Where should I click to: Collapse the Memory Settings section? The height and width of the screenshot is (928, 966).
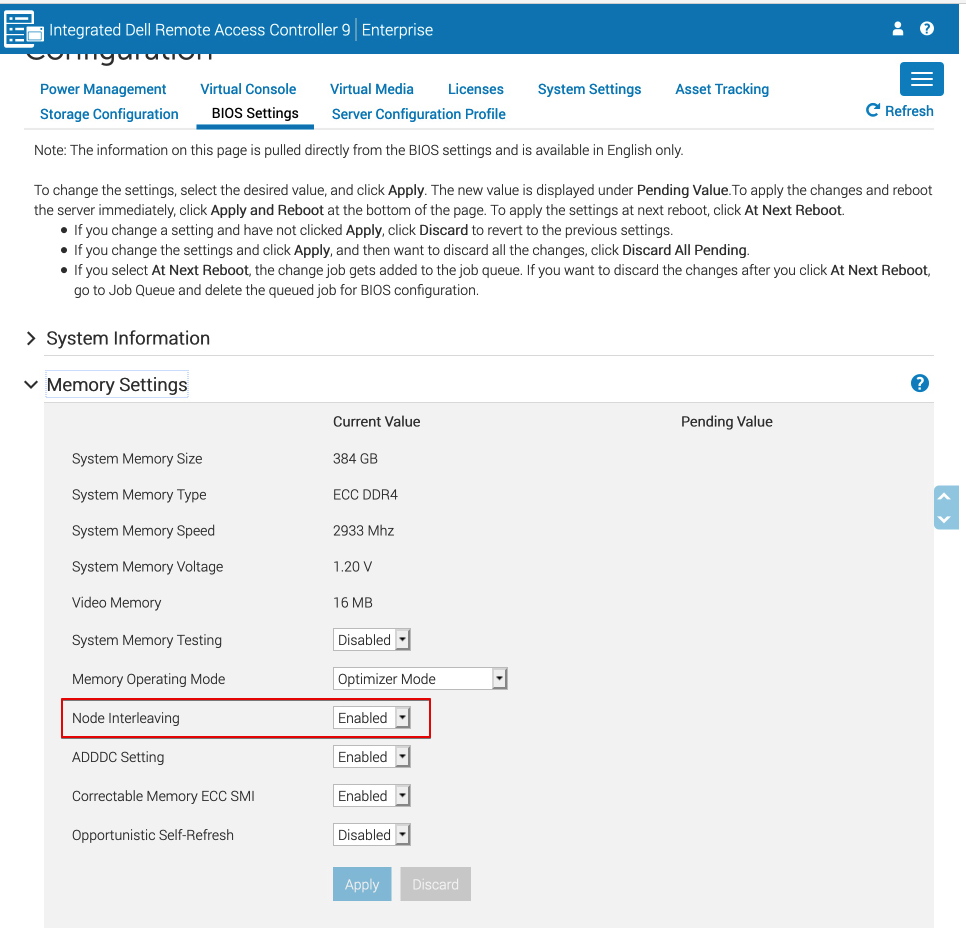pos(116,385)
